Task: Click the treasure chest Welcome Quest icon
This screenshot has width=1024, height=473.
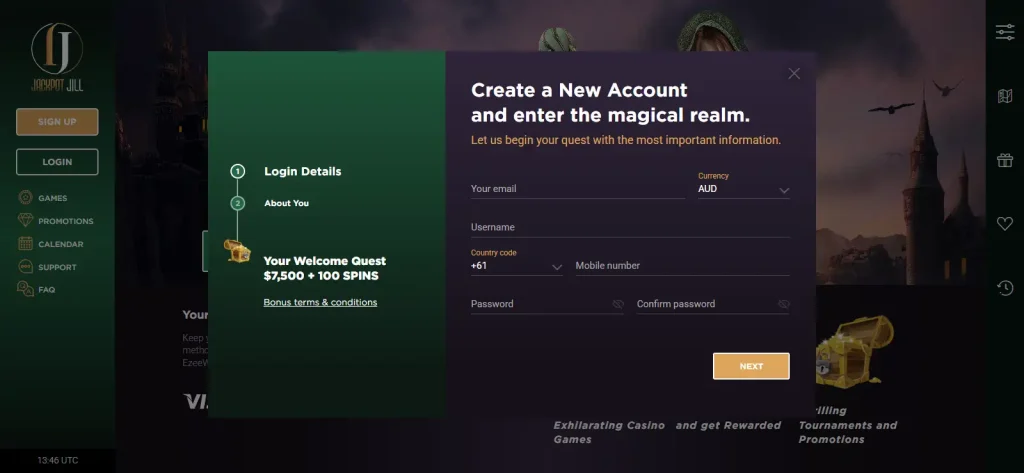Action: pos(237,250)
